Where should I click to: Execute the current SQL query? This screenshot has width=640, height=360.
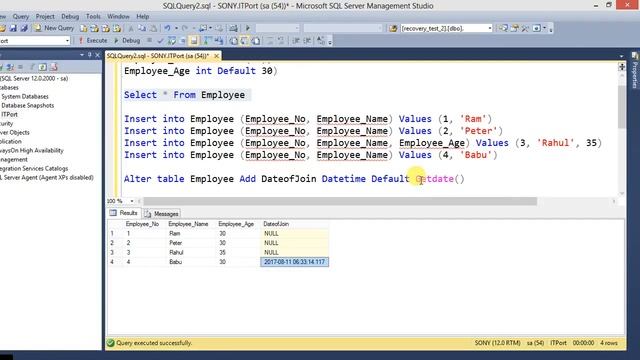point(93,40)
